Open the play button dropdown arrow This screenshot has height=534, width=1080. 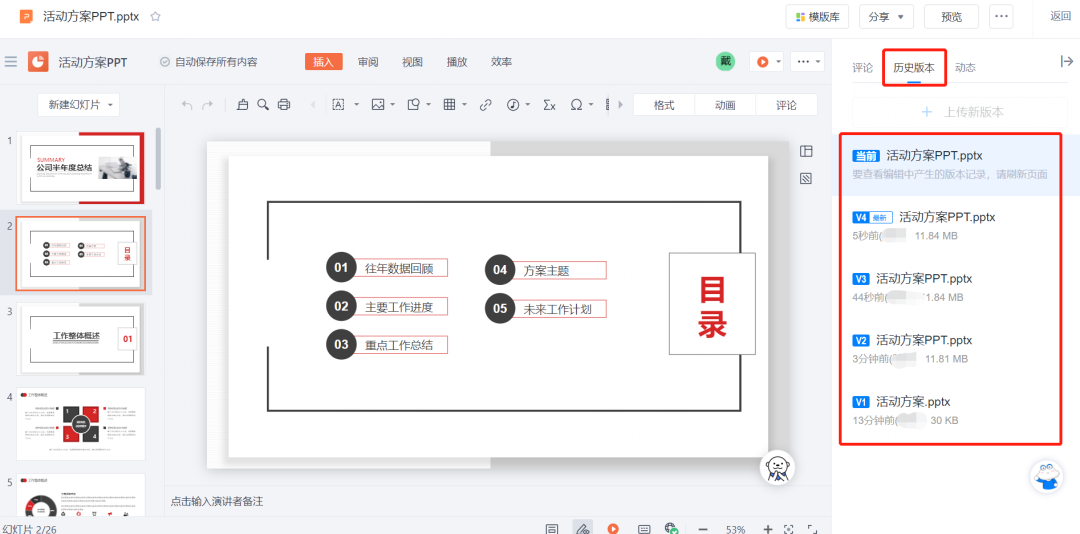778,62
